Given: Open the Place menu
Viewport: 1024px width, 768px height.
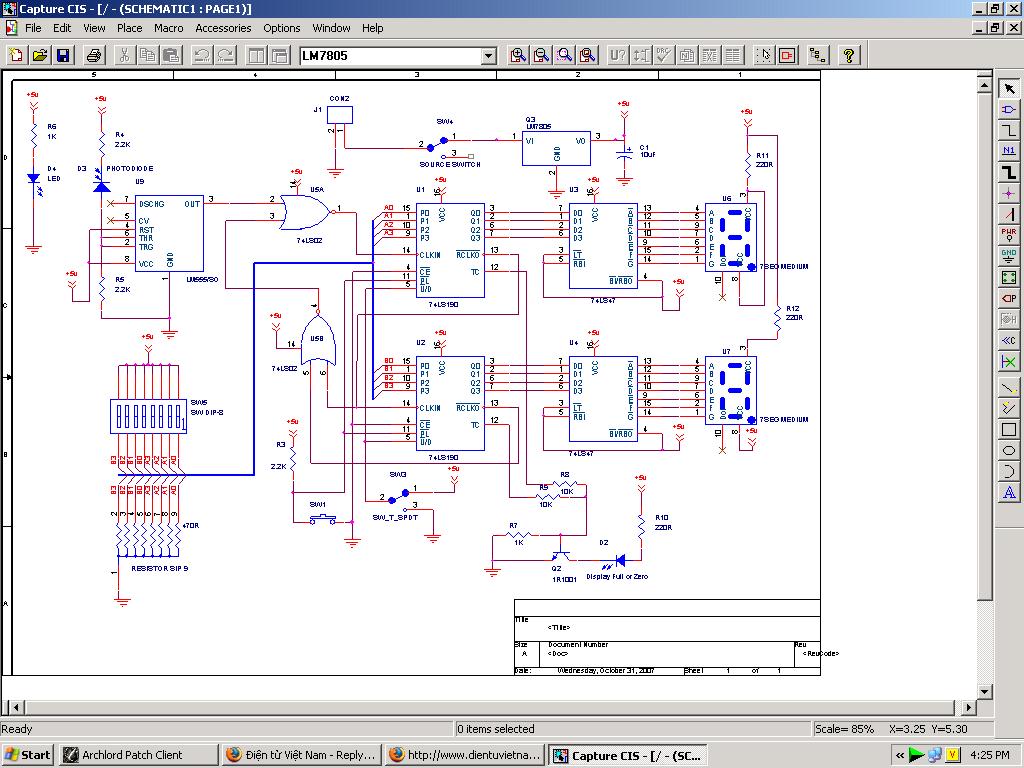Looking at the screenshot, I should pyautogui.click(x=130, y=28).
